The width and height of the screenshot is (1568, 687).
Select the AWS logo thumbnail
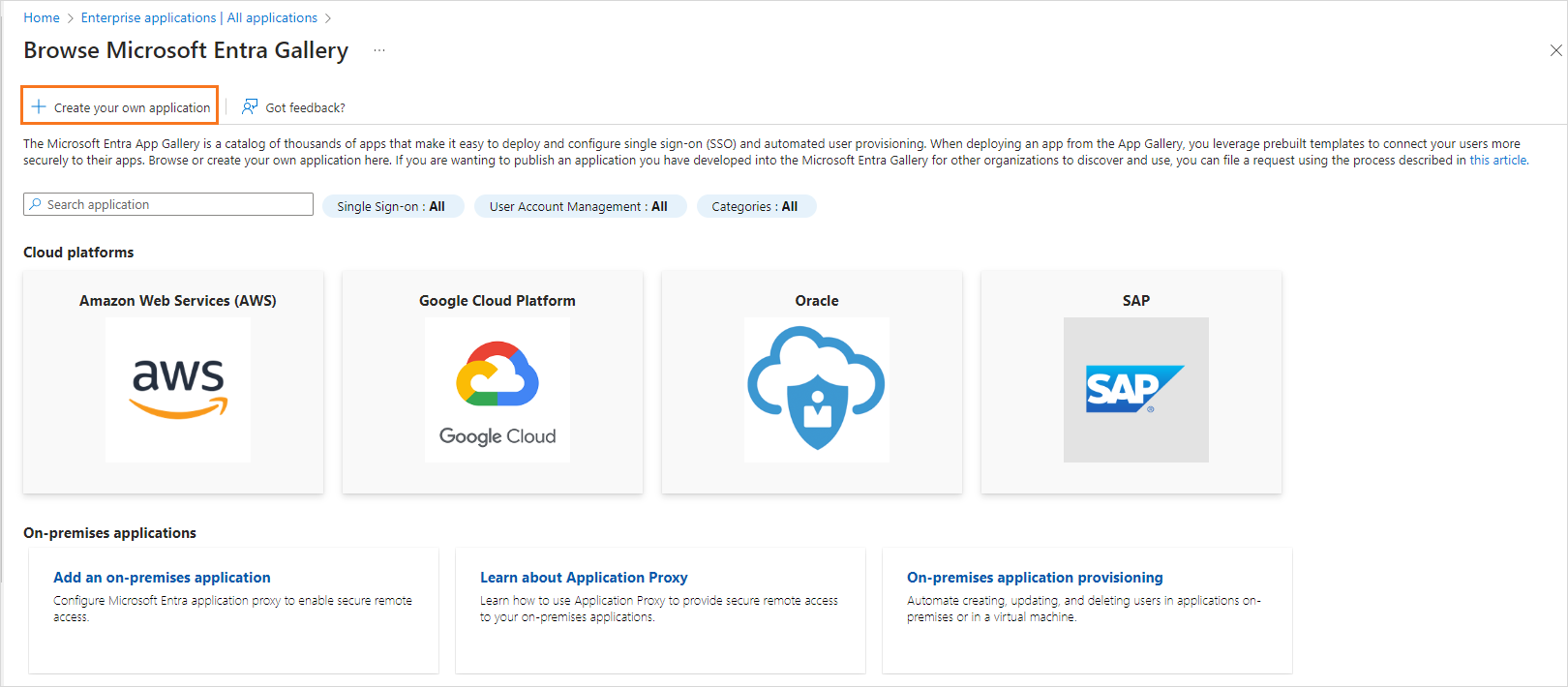click(178, 390)
